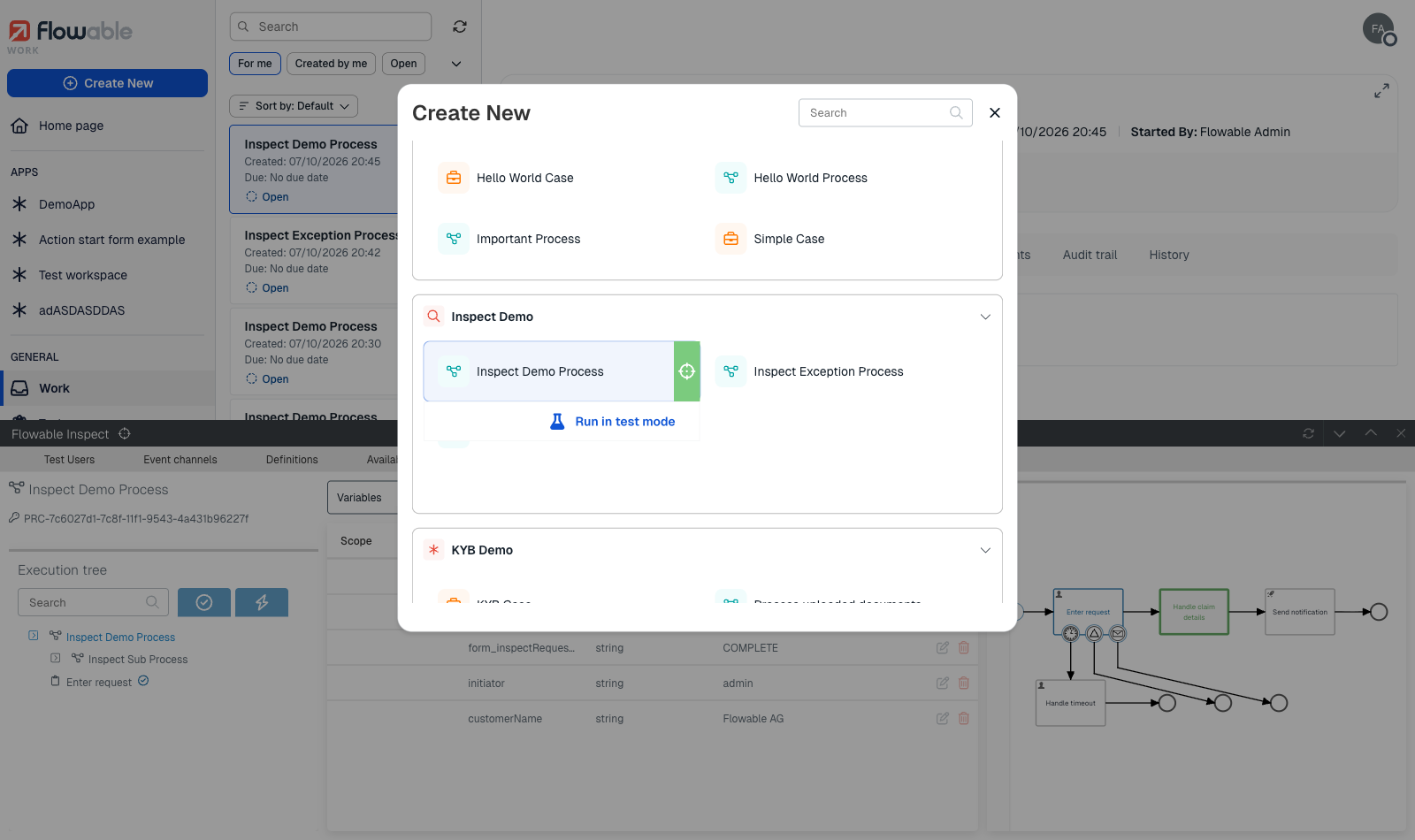Click the Inspect Demo magnifier app icon
Screen dimensions: 1415x840
pyautogui.click(x=433, y=316)
